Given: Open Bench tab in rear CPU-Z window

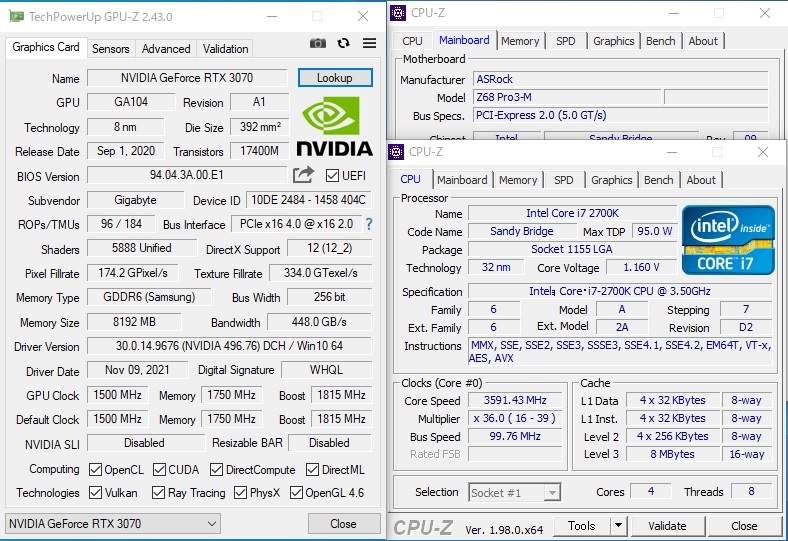Looking at the screenshot, I should (x=660, y=41).
